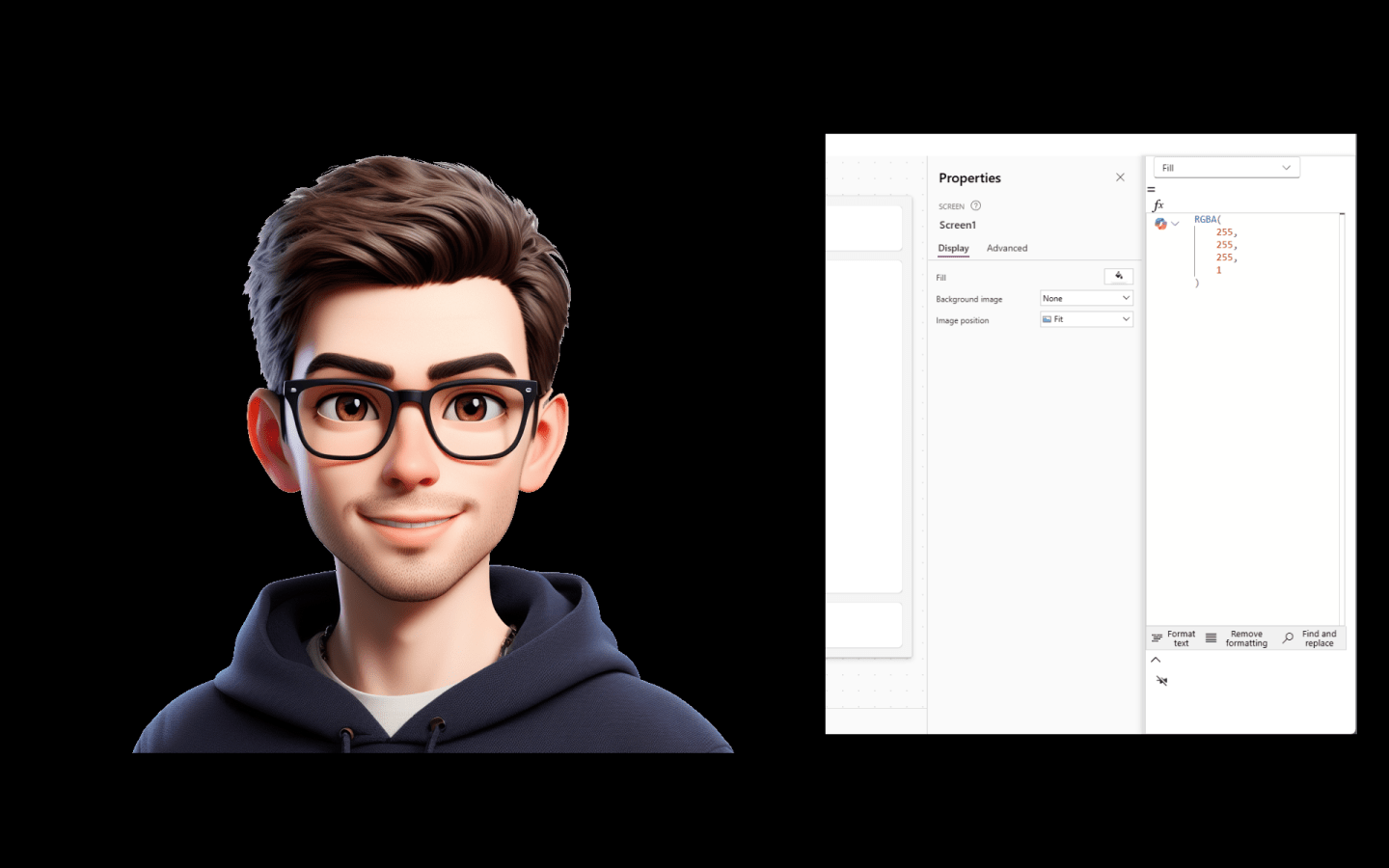
Task: Open the Copilot icon in formula bar
Action: pyautogui.click(x=1160, y=224)
